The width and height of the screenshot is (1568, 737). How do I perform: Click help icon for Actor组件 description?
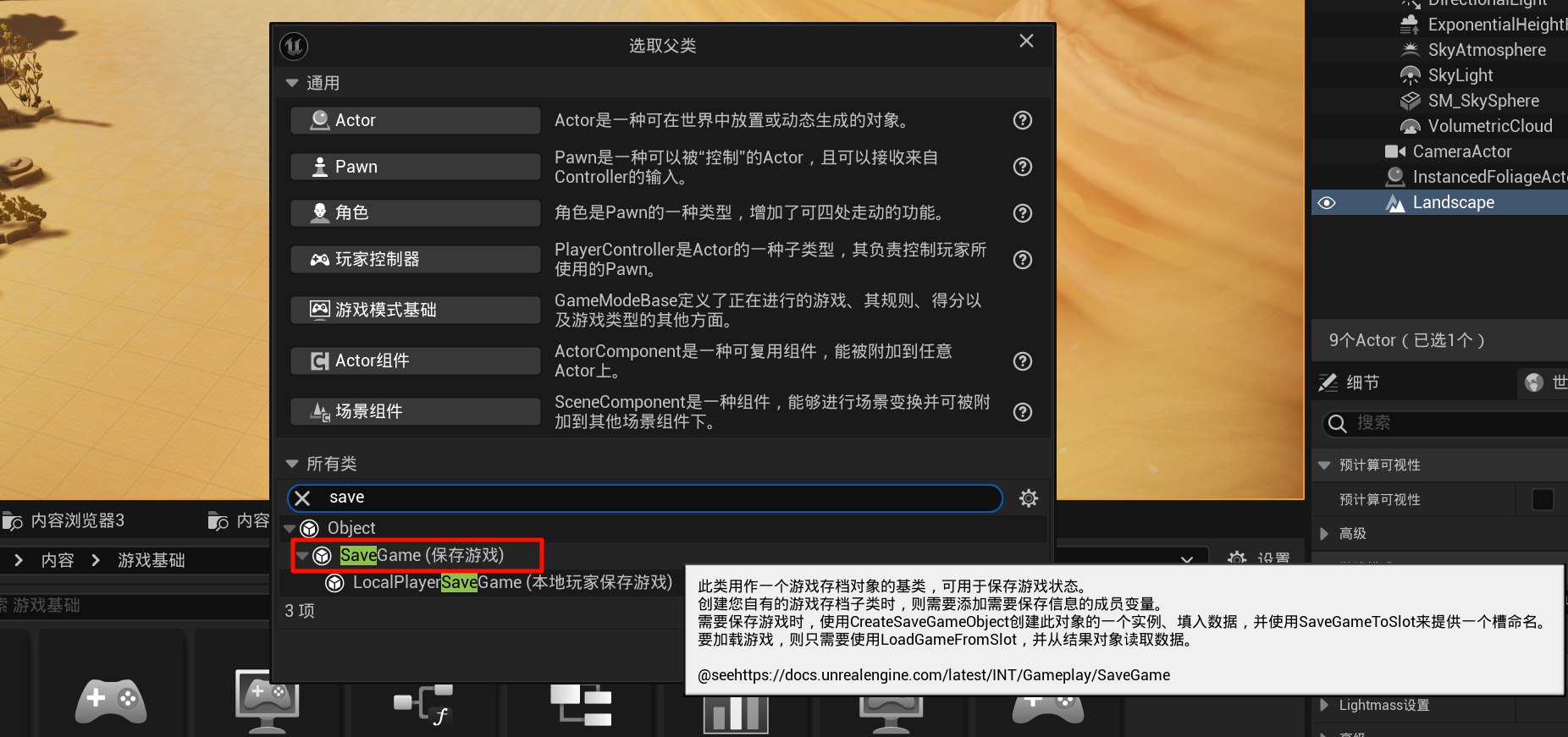[x=1023, y=361]
